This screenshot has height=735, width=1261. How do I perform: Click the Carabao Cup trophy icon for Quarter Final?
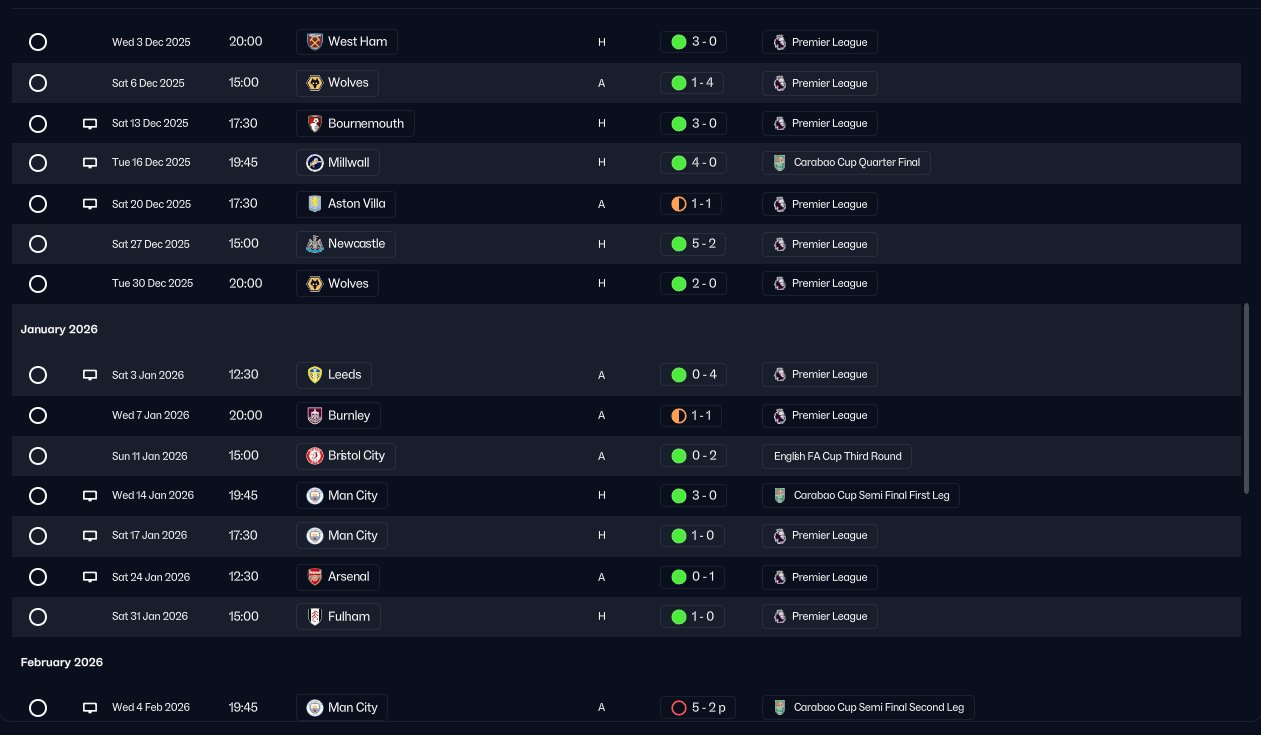[780, 162]
